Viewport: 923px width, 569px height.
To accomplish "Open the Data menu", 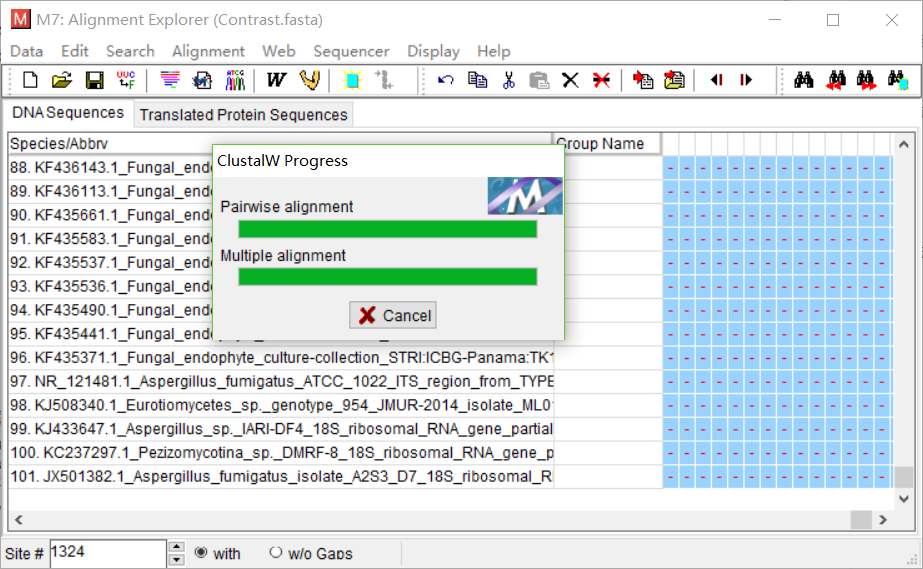I will click(26, 51).
